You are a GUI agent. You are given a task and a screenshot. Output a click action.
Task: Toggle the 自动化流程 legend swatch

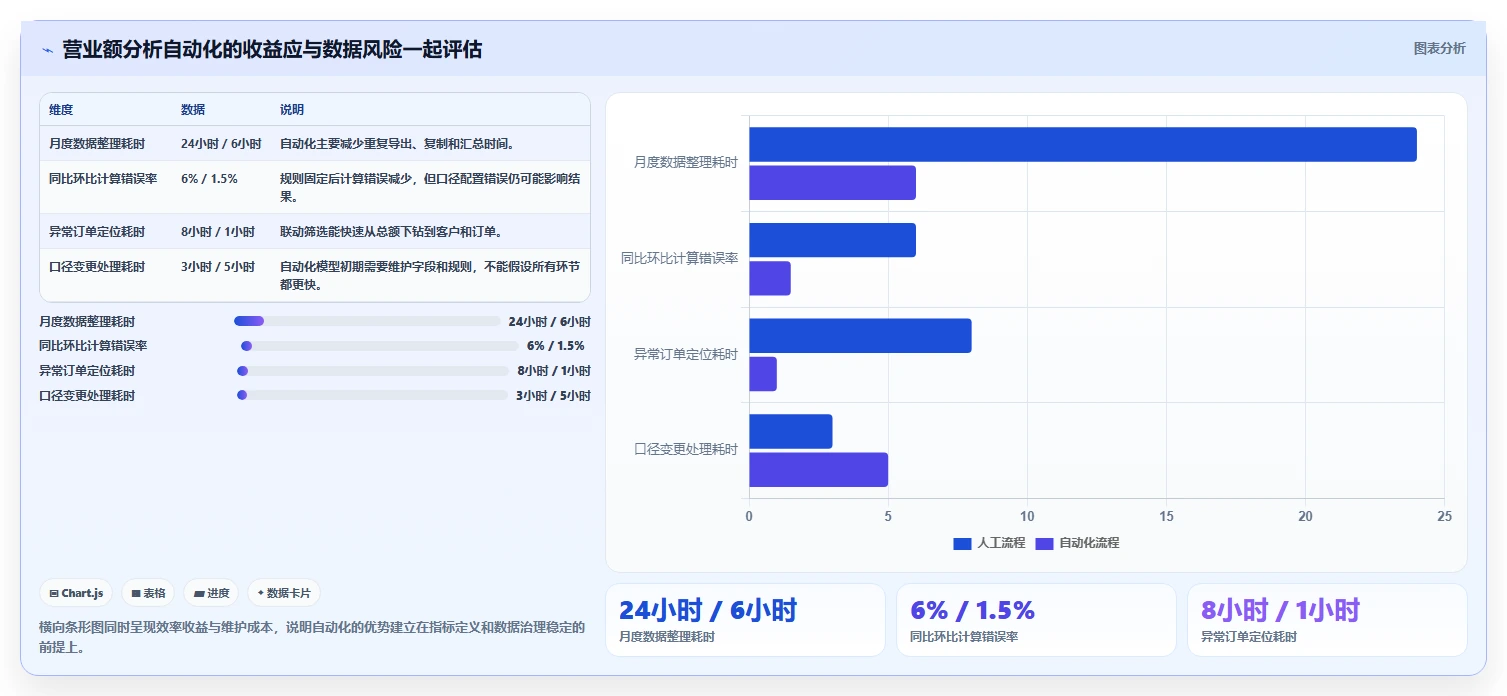1044,543
